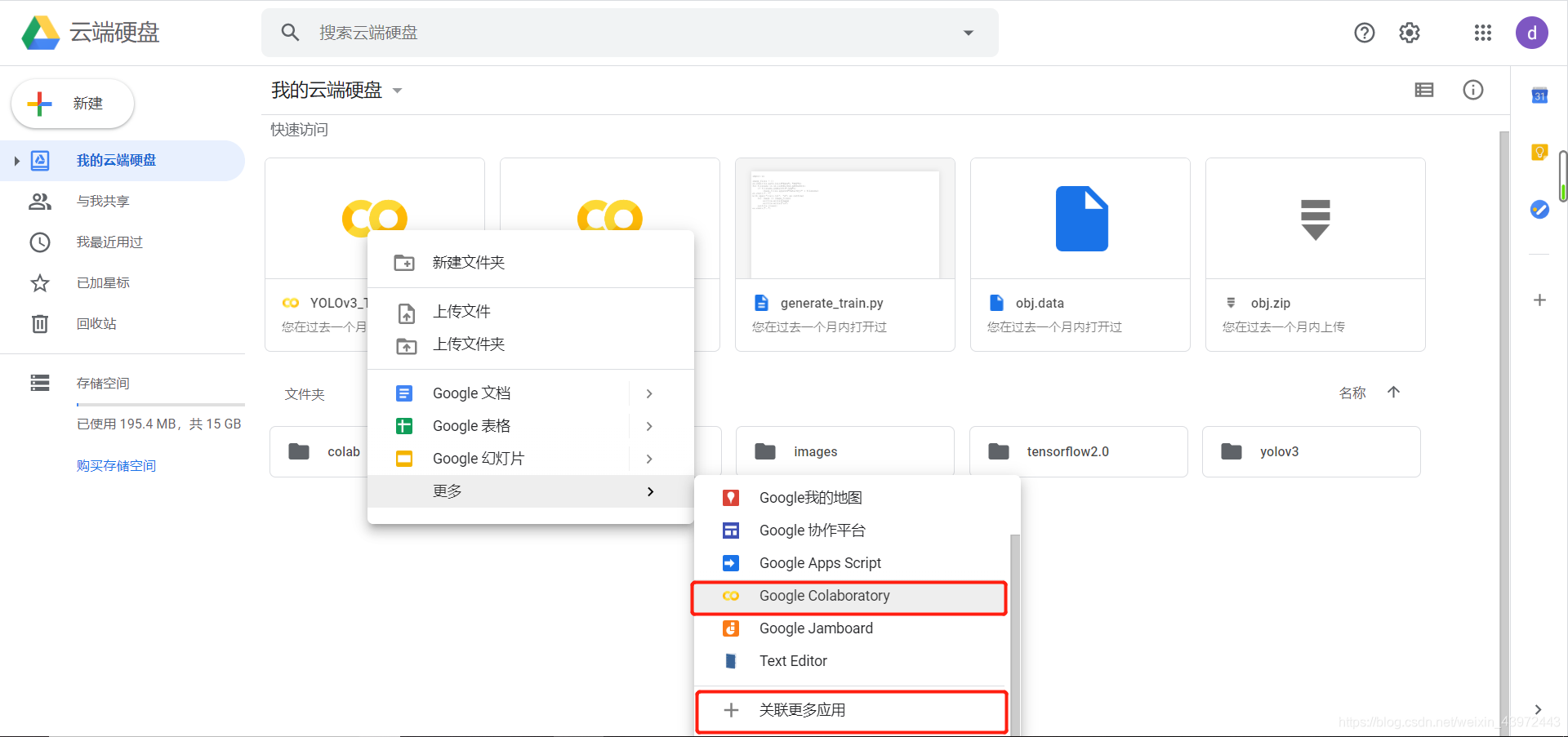
Task: Expand the Google Sheets submenu arrow
Action: [x=649, y=426]
